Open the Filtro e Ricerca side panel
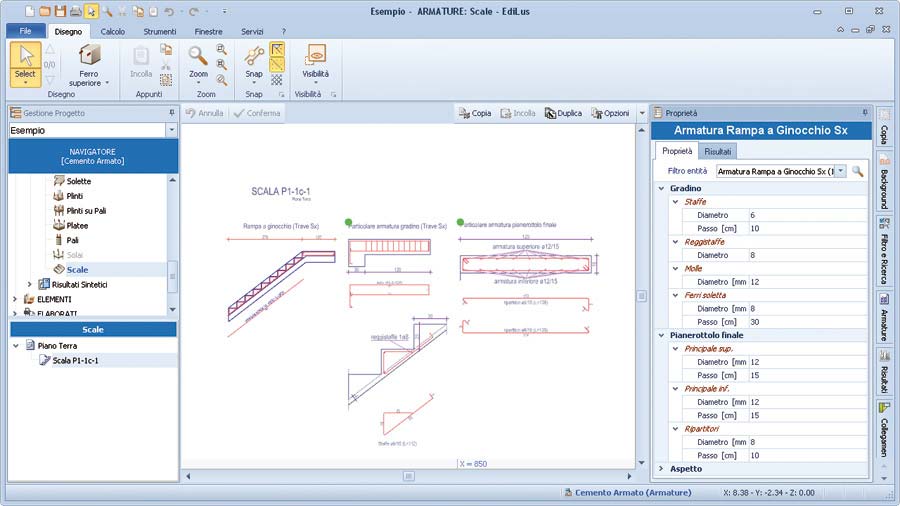The height and width of the screenshot is (506, 900). tap(884, 250)
